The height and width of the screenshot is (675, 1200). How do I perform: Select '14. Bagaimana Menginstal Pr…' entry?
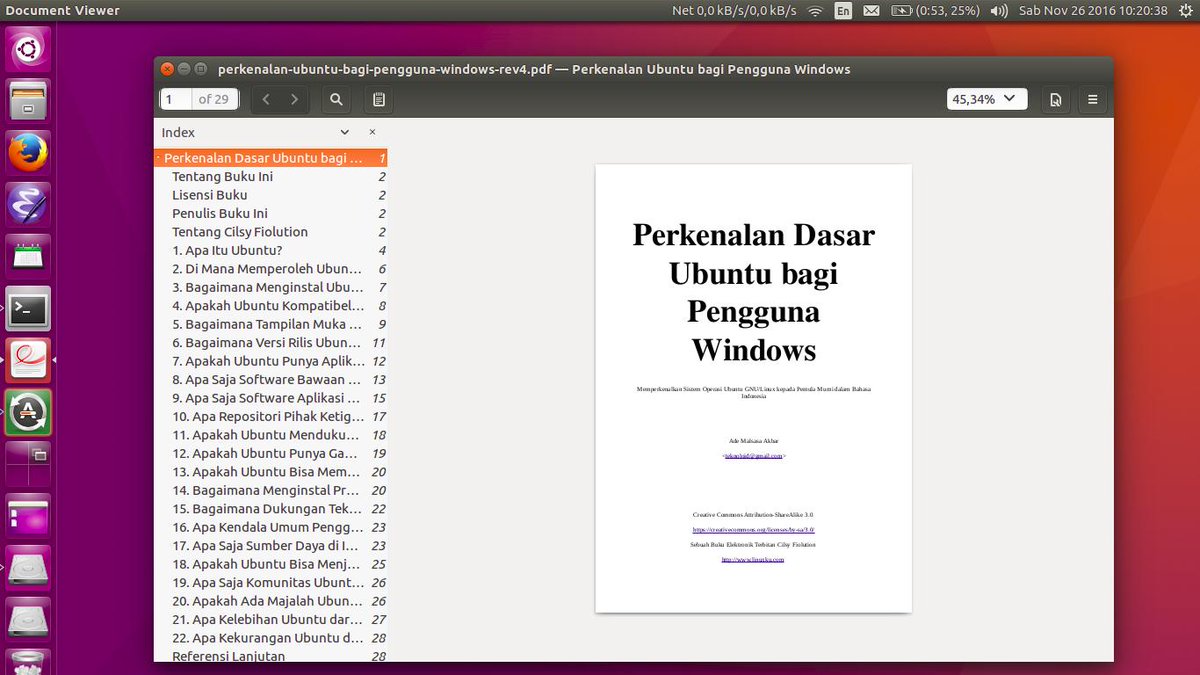tap(271, 491)
